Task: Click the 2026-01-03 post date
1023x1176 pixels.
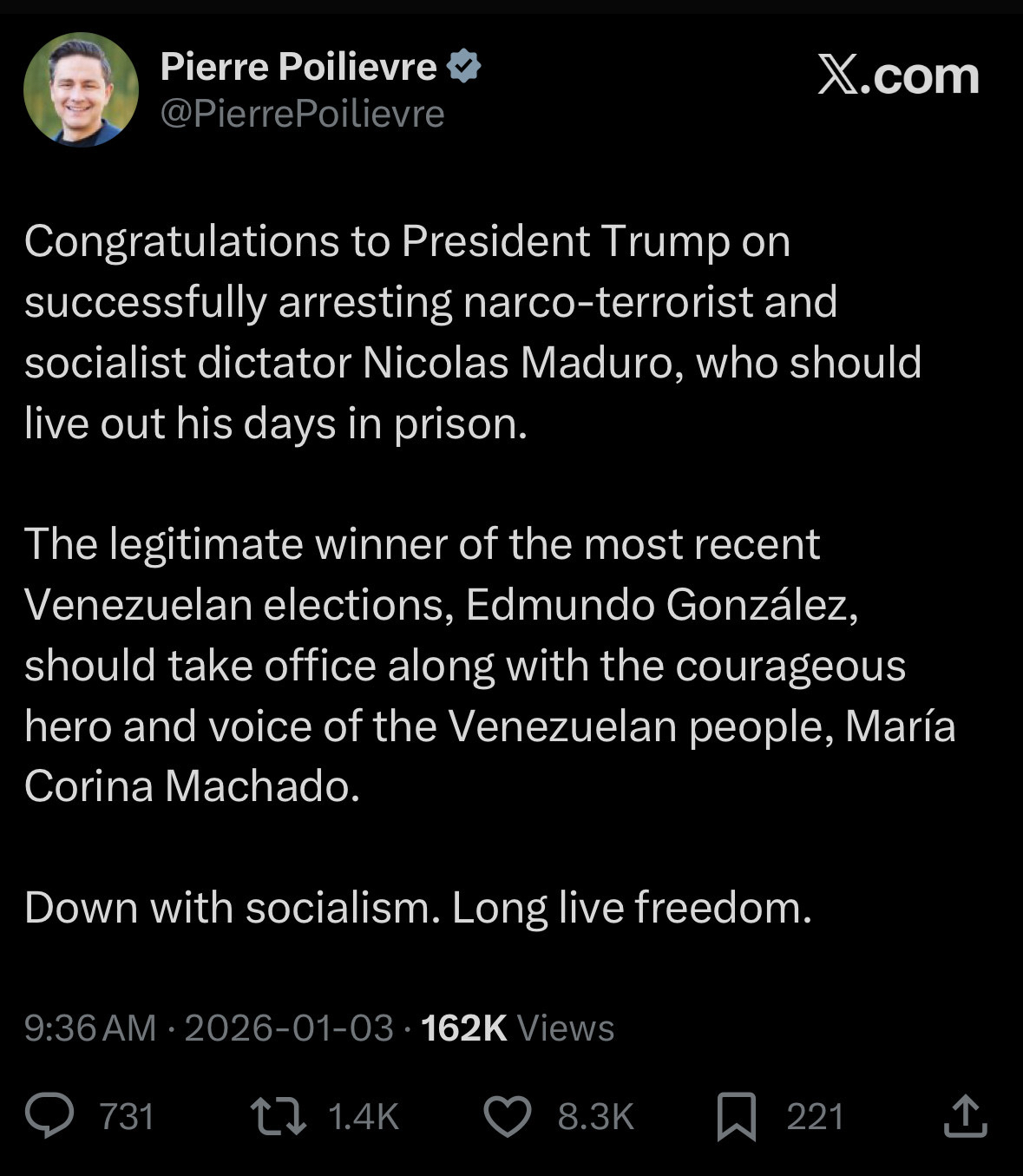Action: pyautogui.click(x=289, y=1028)
